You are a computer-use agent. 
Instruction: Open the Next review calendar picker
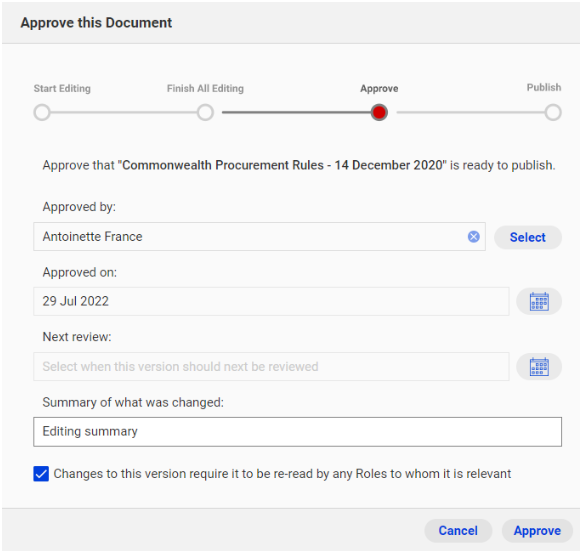click(x=539, y=367)
